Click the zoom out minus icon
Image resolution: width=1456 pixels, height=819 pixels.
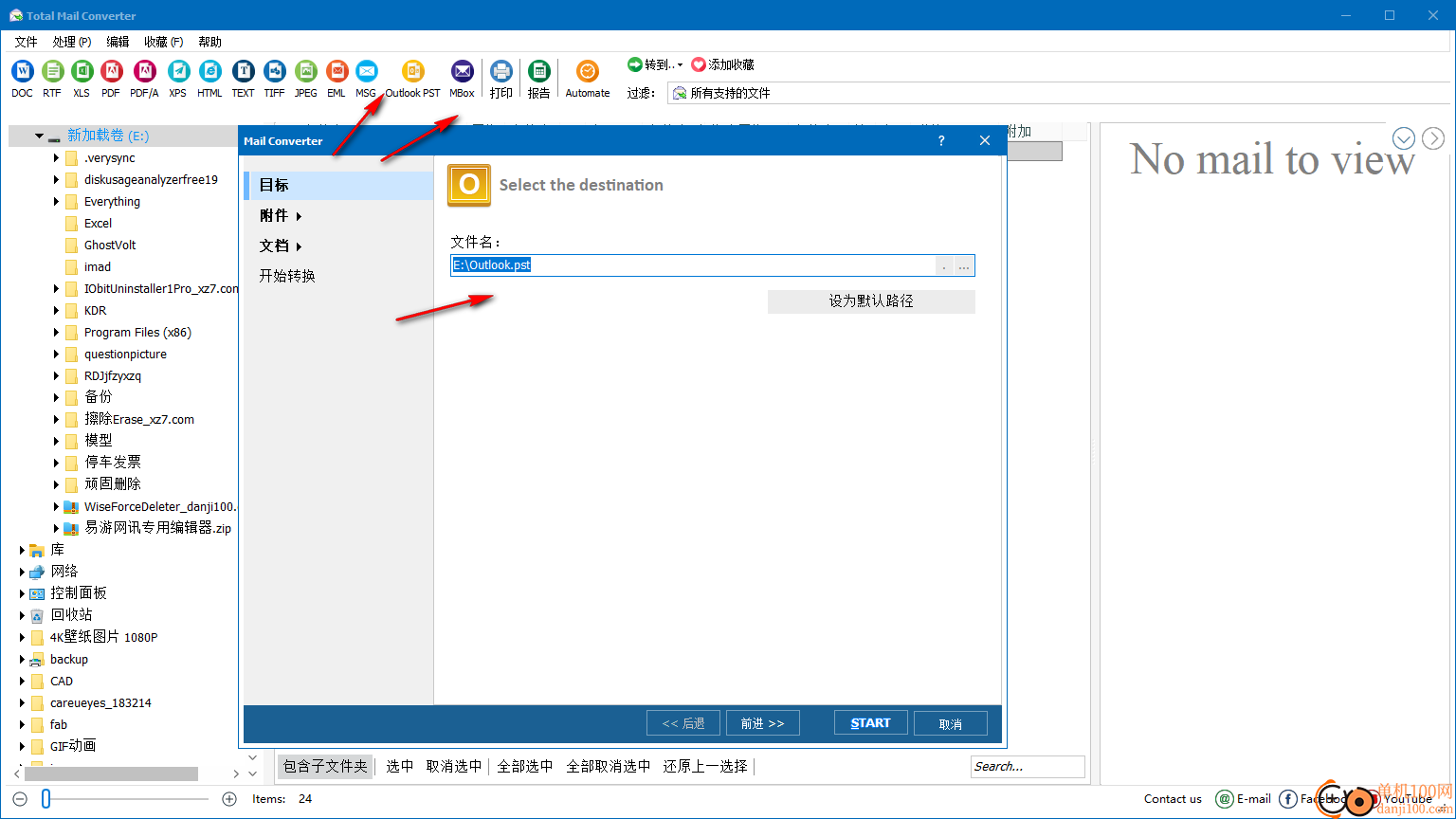[20, 799]
